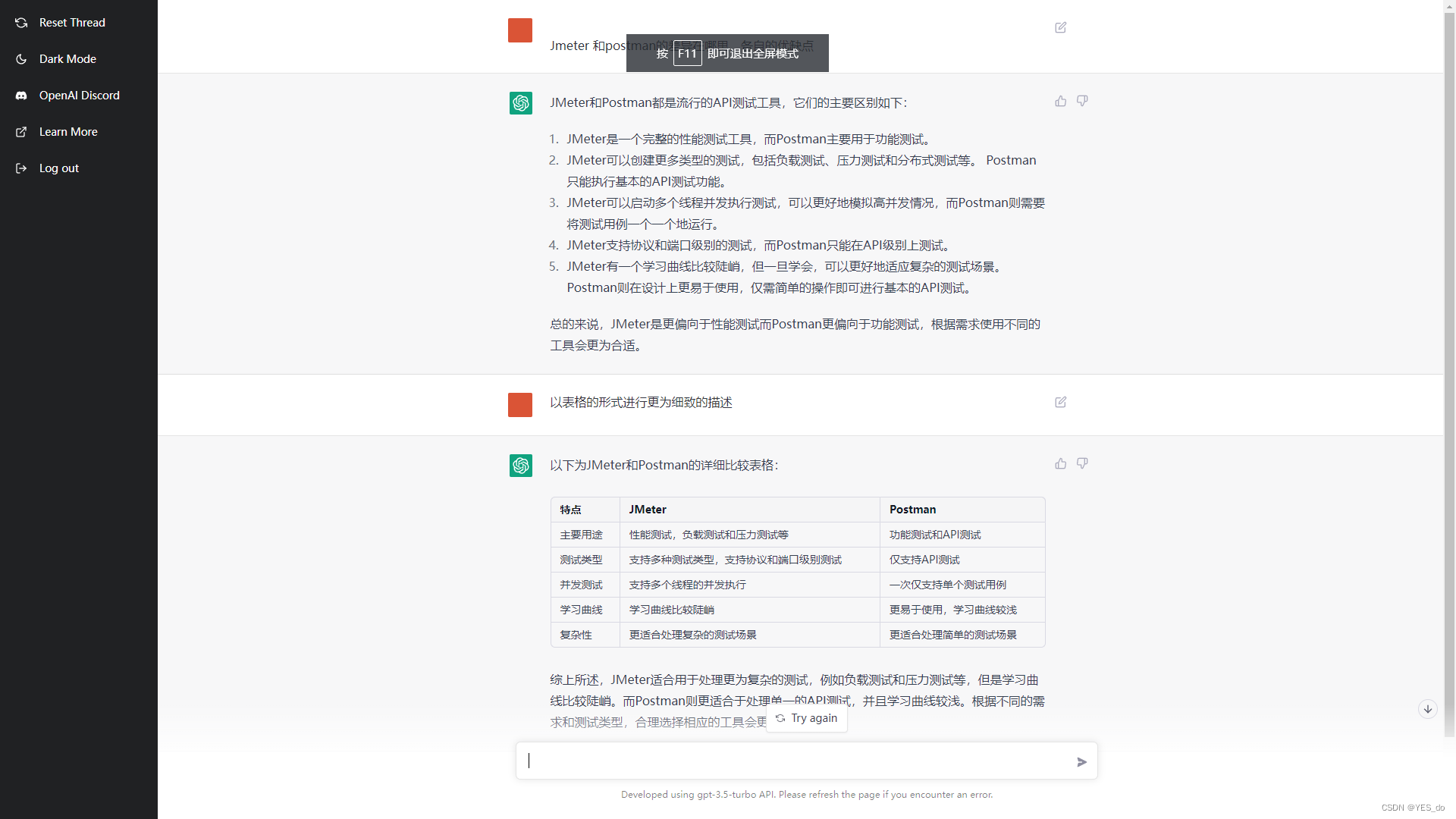Select Reset Thread in the sidebar
This screenshot has width=1456, height=819.
[x=79, y=23]
